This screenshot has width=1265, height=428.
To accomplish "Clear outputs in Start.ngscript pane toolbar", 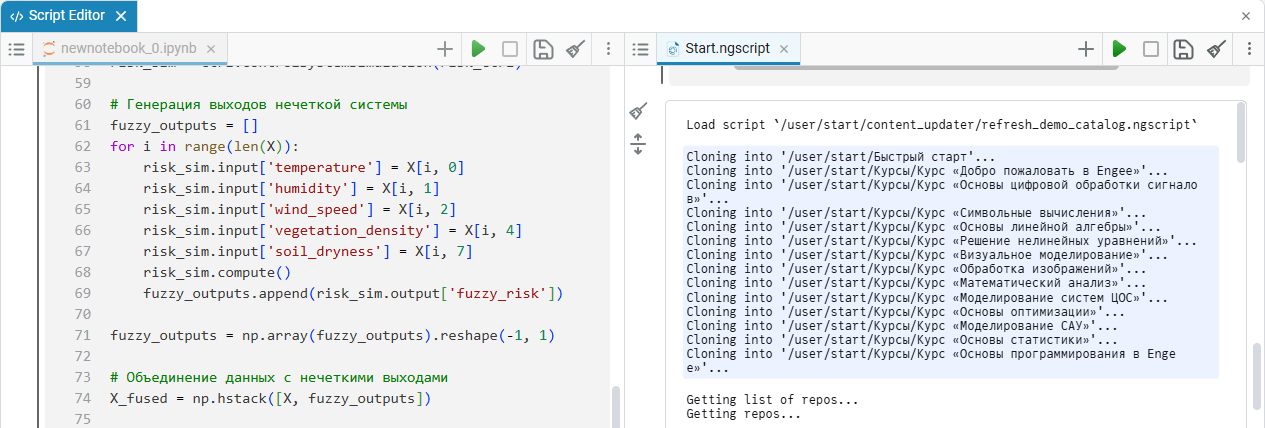I will pyautogui.click(x=1216, y=48).
